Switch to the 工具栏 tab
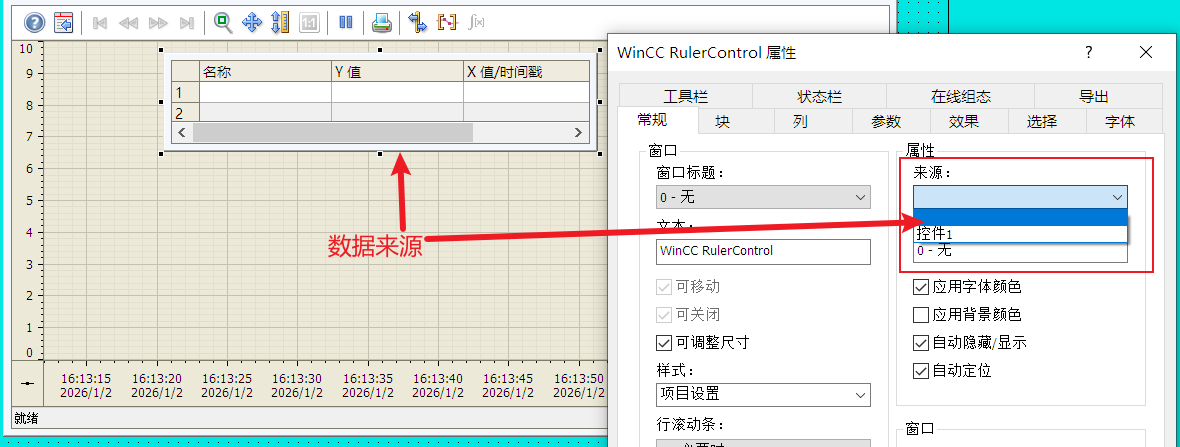Viewport: 1180px width, 447px height. point(685,97)
